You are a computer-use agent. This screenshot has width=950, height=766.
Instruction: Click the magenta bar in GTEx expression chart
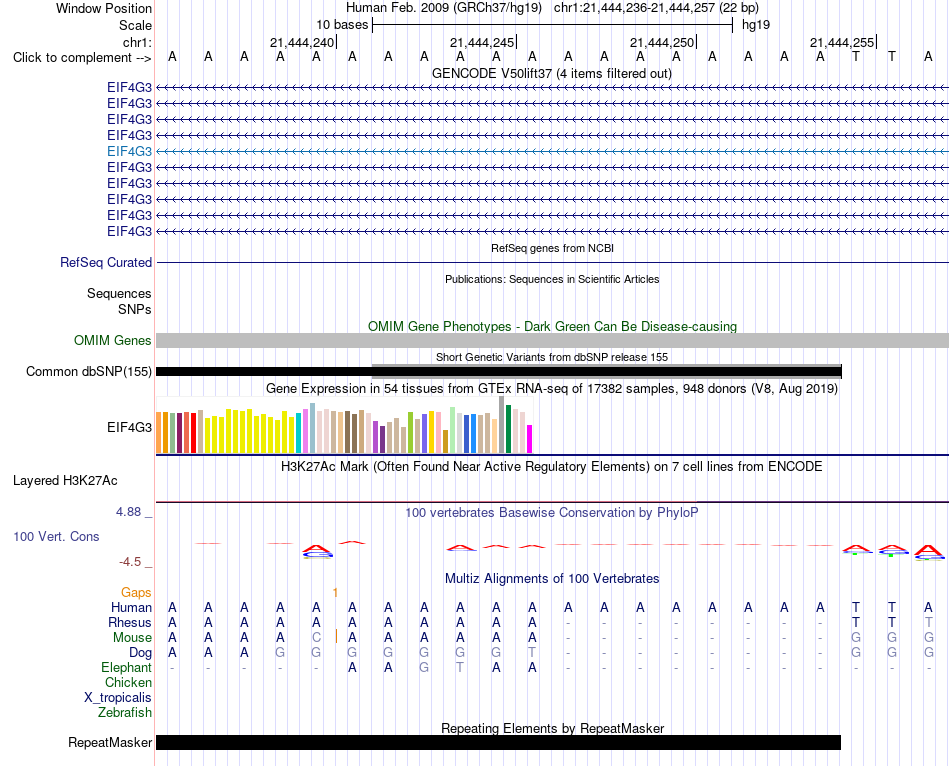coord(530,439)
